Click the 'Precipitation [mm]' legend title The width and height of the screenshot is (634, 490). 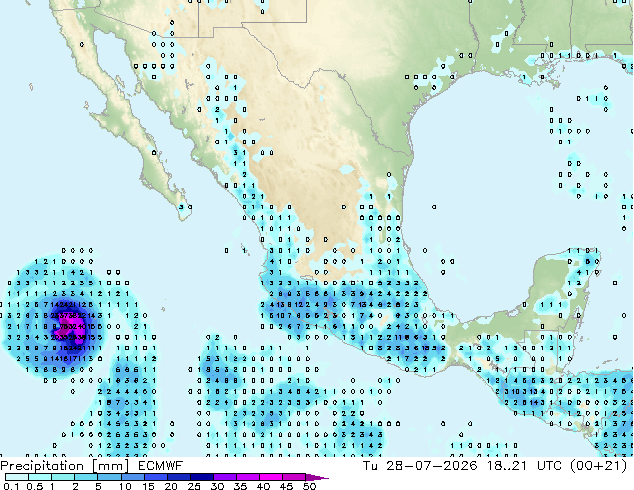(x=65, y=466)
